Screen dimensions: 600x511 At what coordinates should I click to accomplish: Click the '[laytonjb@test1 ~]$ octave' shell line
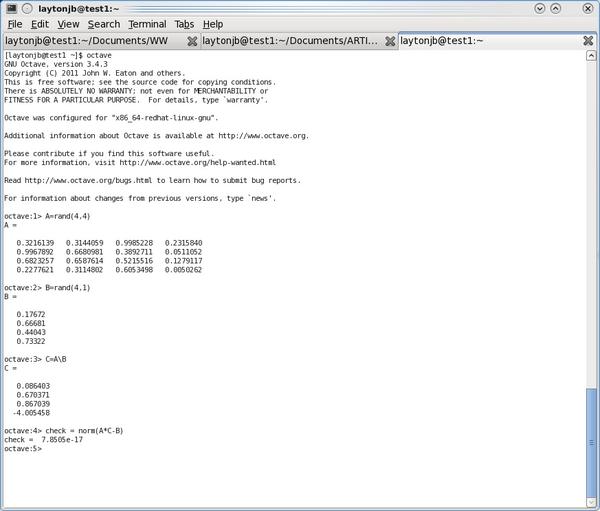coord(58,55)
